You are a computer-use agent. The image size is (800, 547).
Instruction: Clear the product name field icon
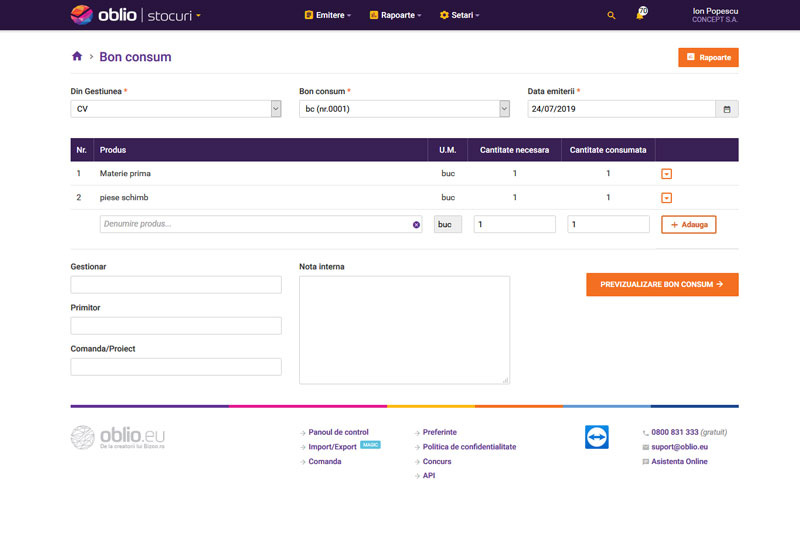click(x=416, y=225)
